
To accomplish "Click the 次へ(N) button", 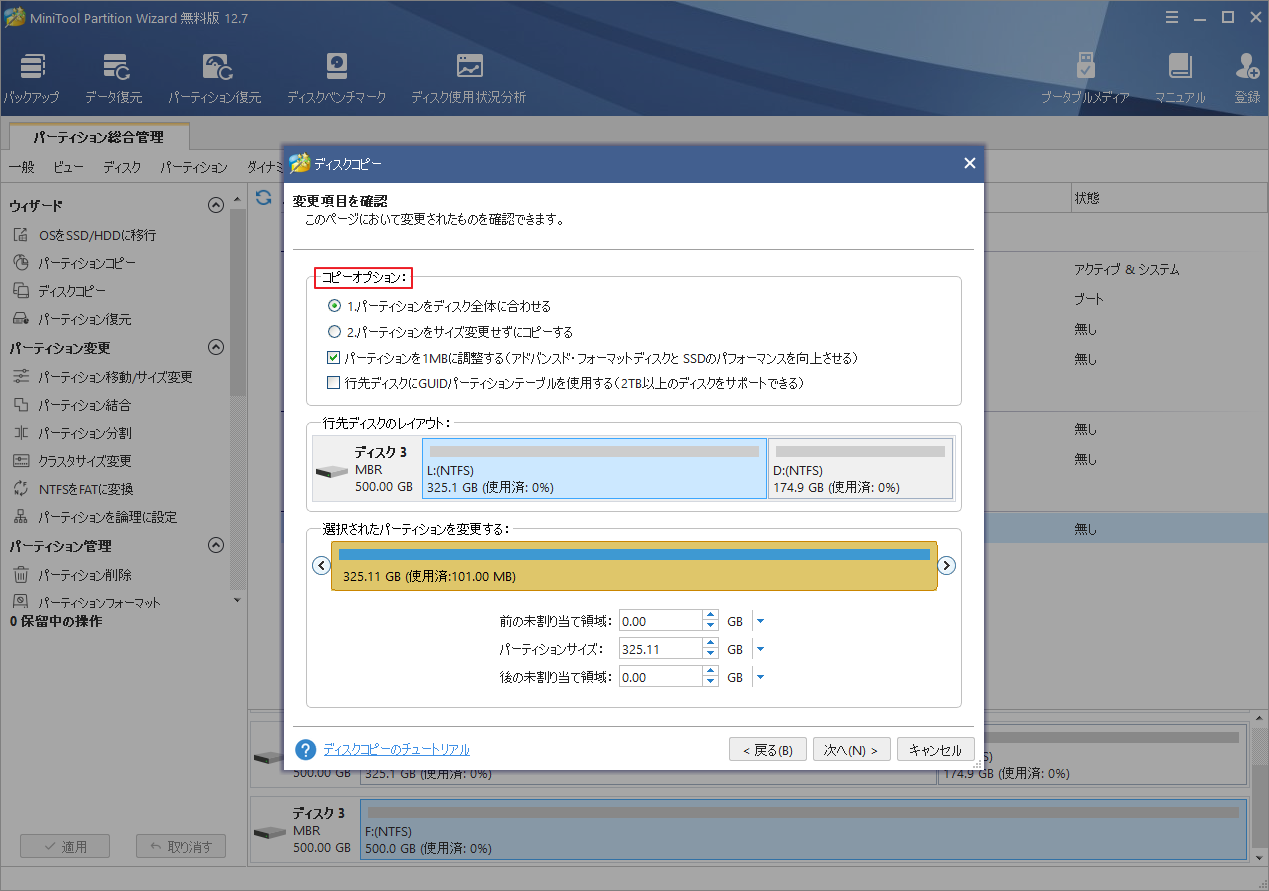I will 851,750.
